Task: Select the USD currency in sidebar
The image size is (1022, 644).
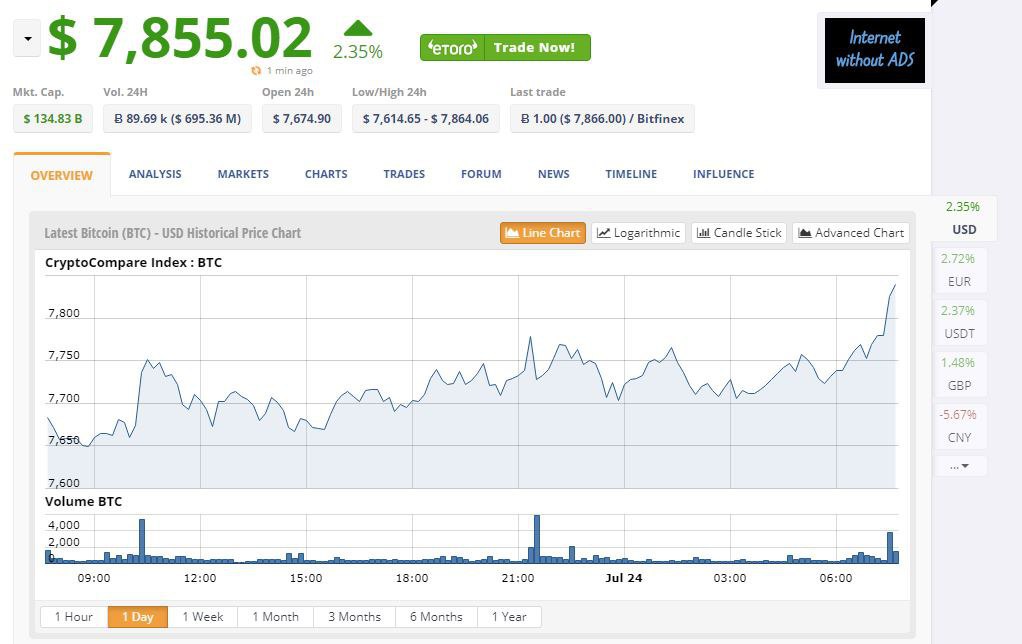Action: click(x=964, y=218)
